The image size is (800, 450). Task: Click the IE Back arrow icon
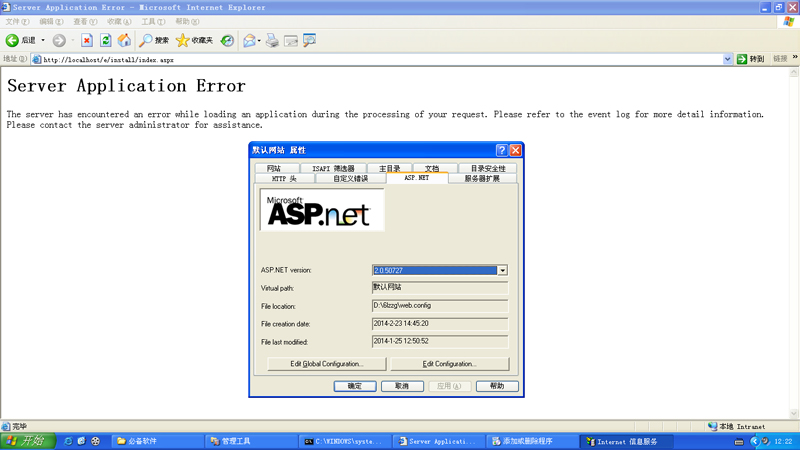[x=13, y=41]
